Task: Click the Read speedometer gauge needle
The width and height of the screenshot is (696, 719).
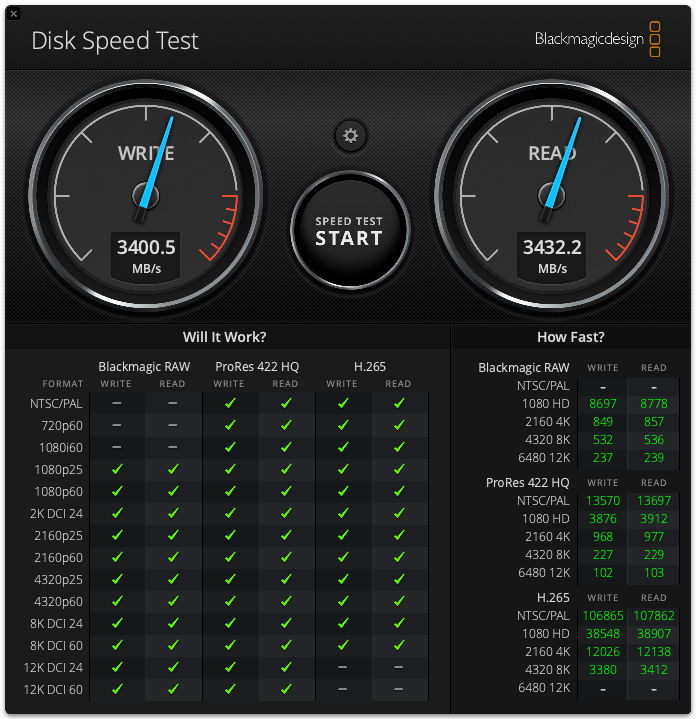Action: [562, 165]
